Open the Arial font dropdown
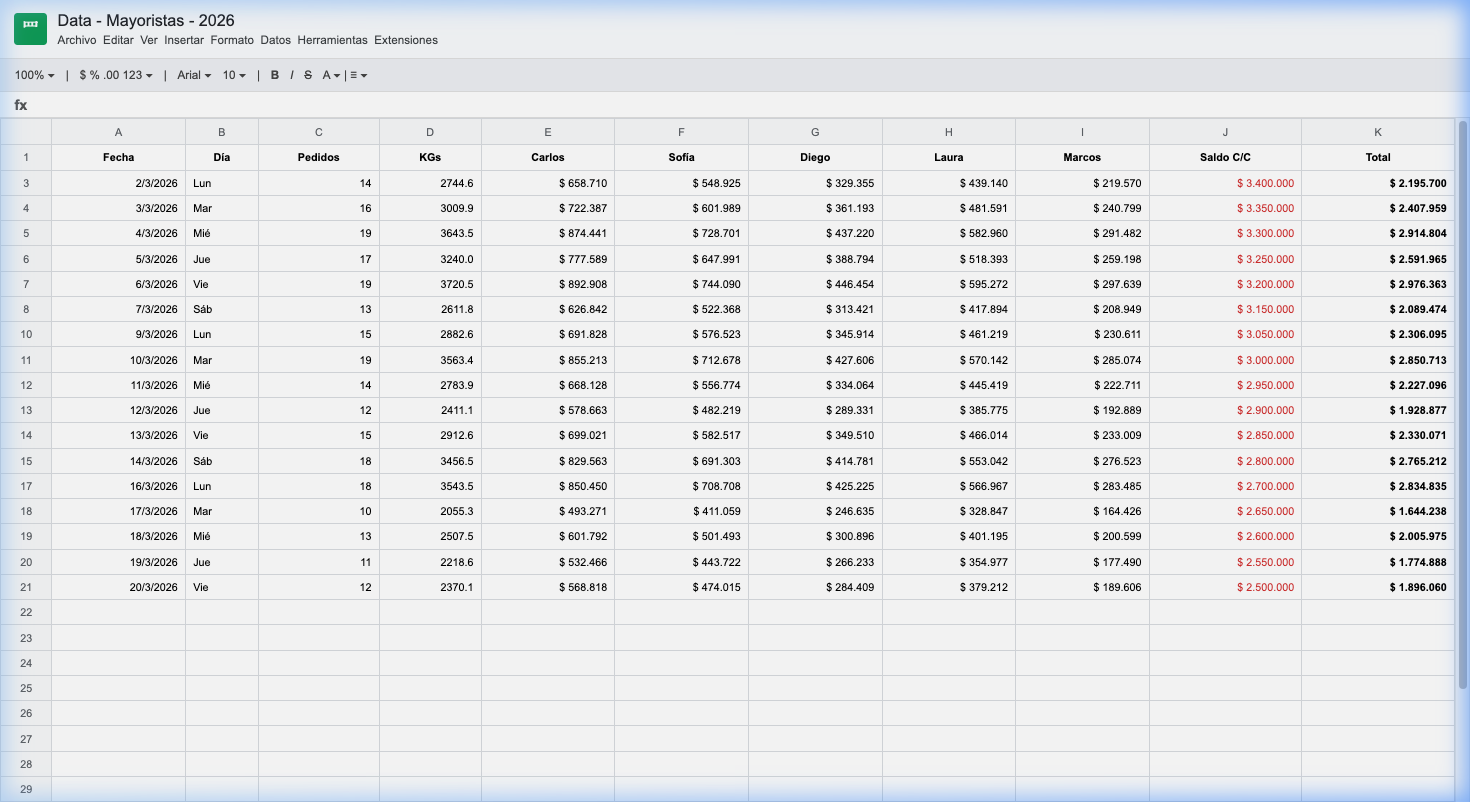This screenshot has height=802, width=1470. point(193,74)
